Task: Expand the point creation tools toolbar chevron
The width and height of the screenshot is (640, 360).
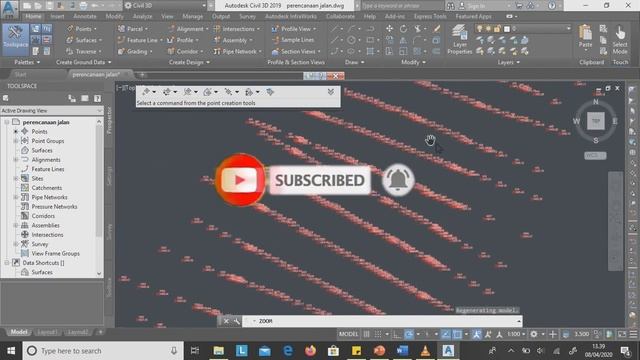Action: pyautogui.click(x=331, y=92)
